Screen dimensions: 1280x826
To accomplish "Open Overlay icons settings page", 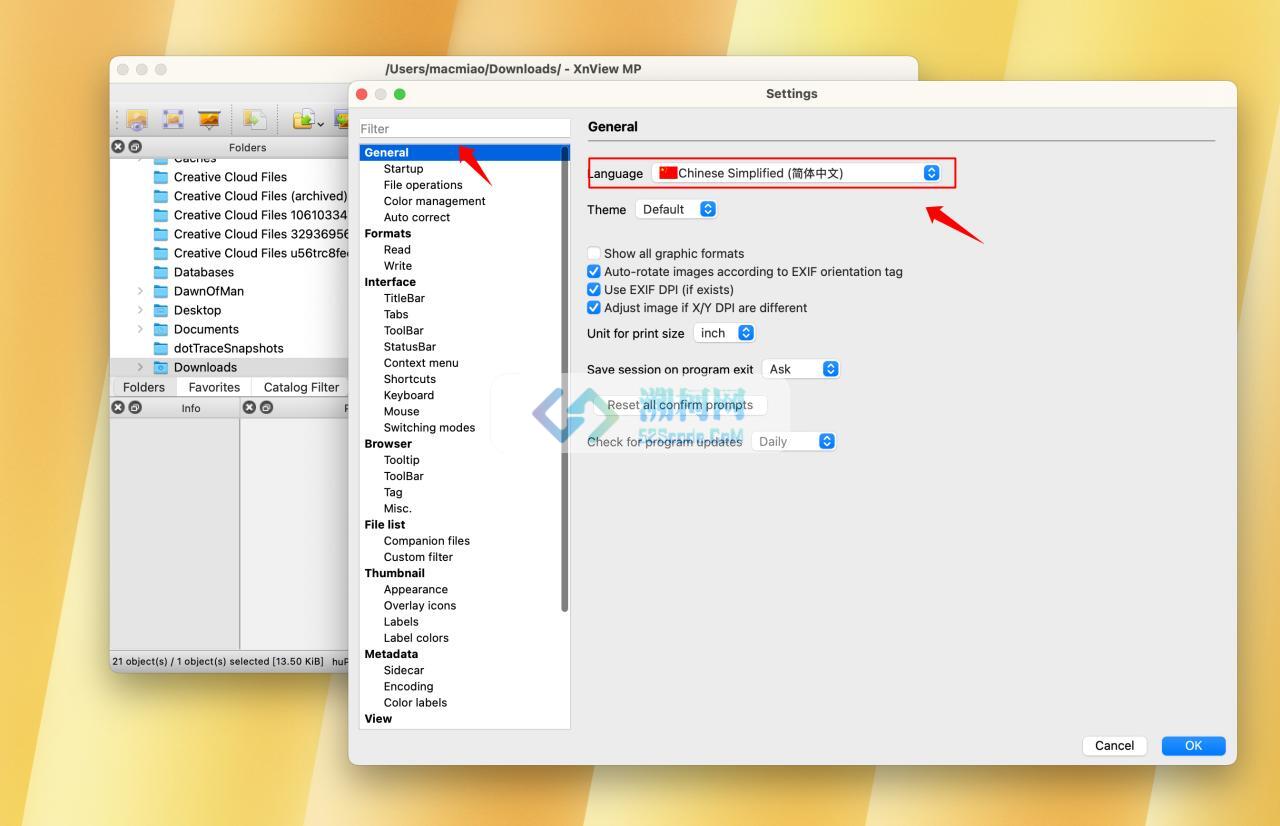I will tap(420, 606).
